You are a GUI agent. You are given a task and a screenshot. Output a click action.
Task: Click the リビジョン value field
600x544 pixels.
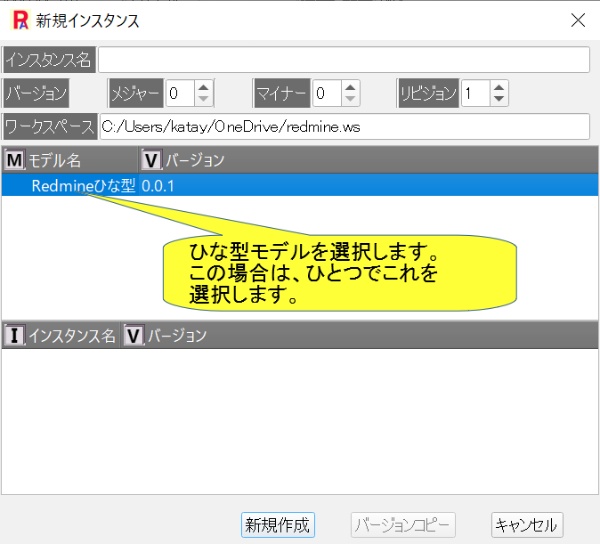[x=475, y=93]
